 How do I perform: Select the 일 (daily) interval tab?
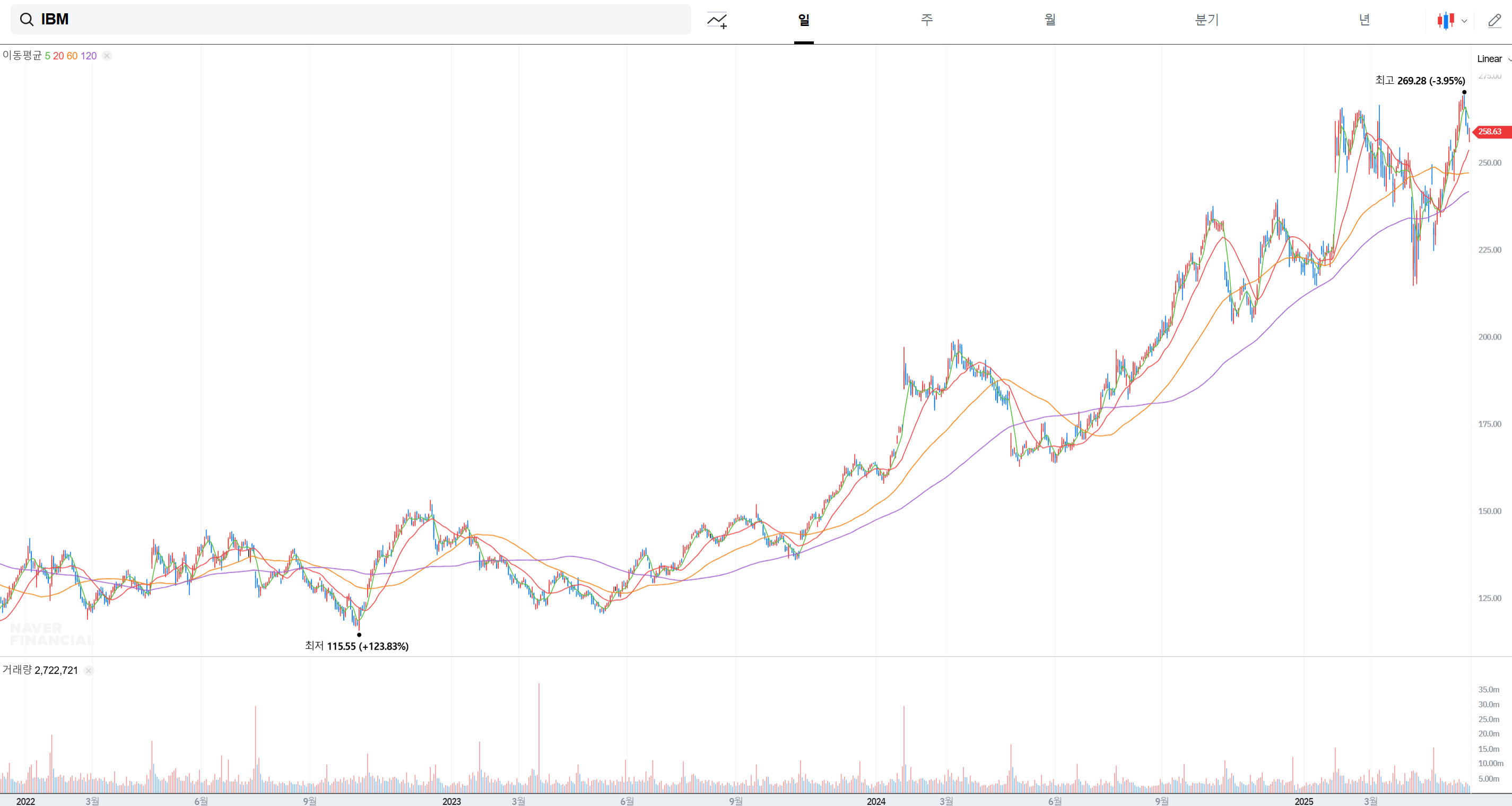pos(804,20)
